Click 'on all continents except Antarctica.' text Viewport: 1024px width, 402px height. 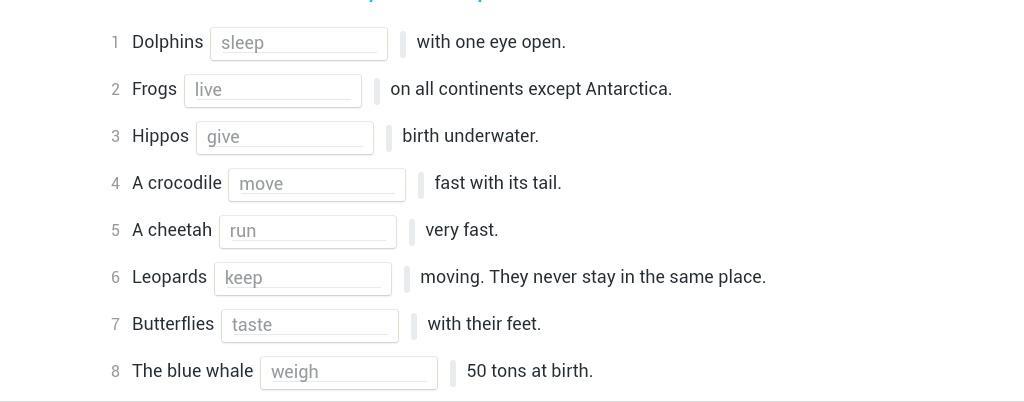(x=531, y=89)
